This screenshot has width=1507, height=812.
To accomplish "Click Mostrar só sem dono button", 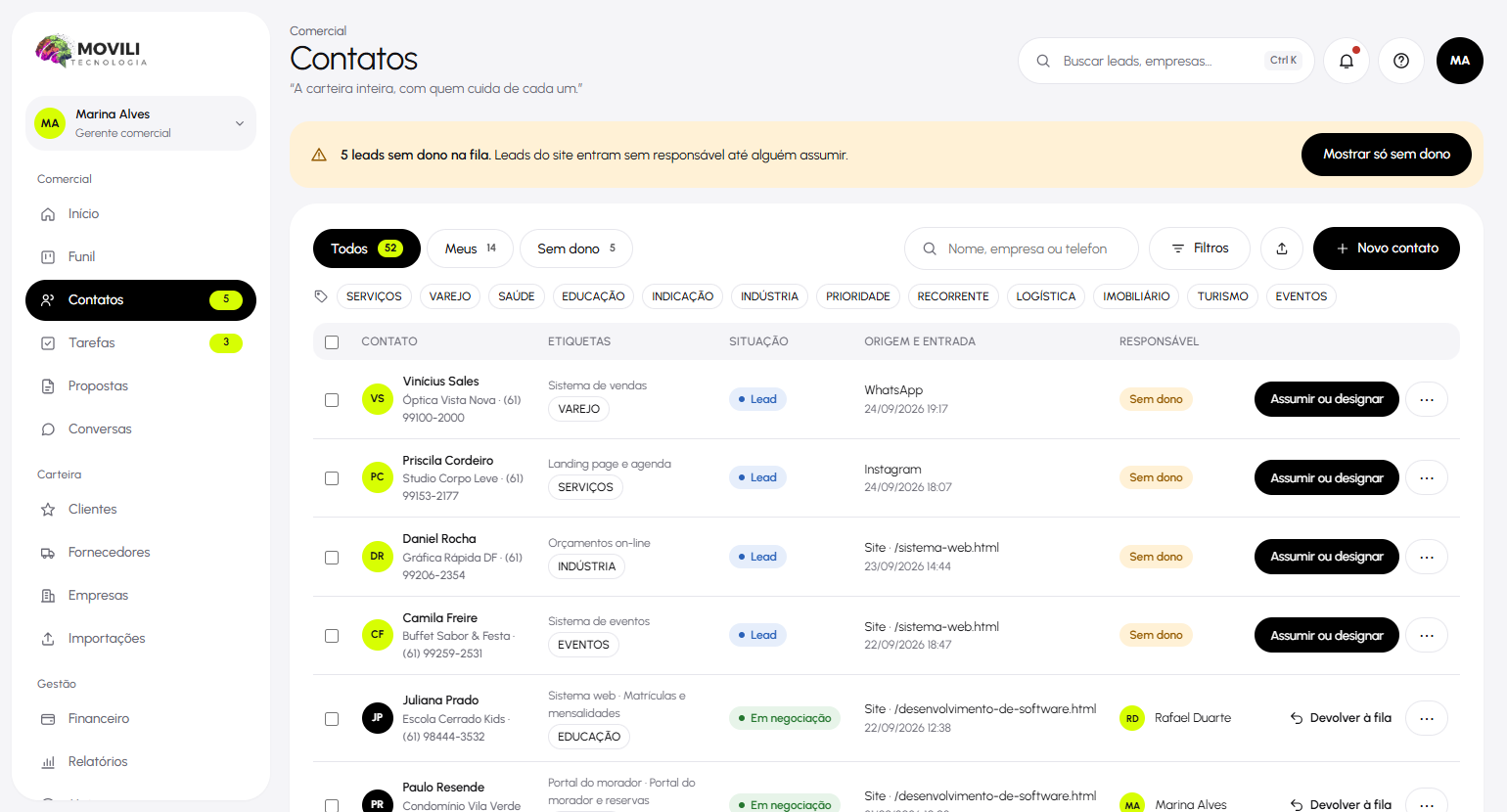I will (x=1387, y=155).
